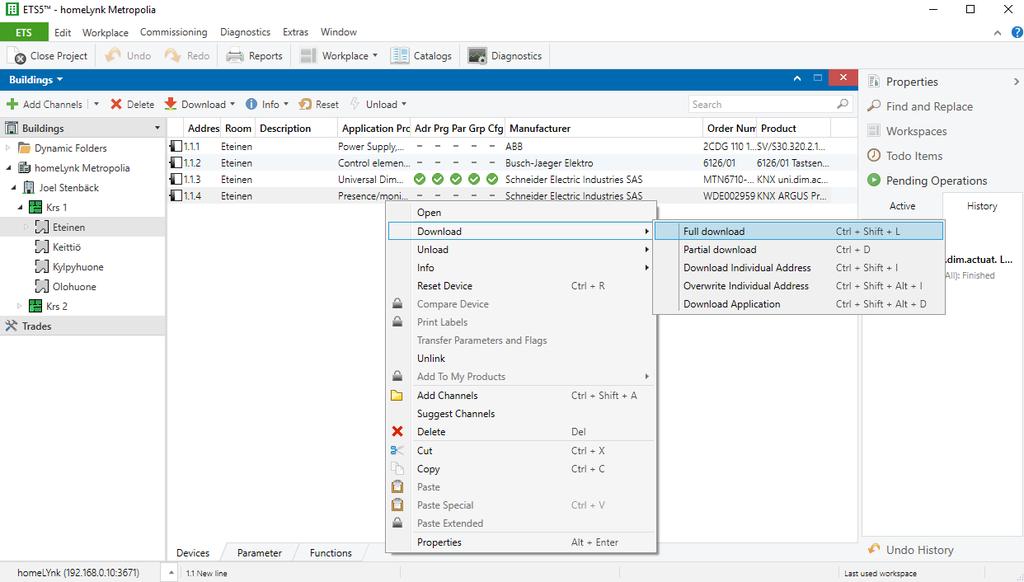Click Suggest Channels in context menu
This screenshot has width=1024, height=582.
521,413
